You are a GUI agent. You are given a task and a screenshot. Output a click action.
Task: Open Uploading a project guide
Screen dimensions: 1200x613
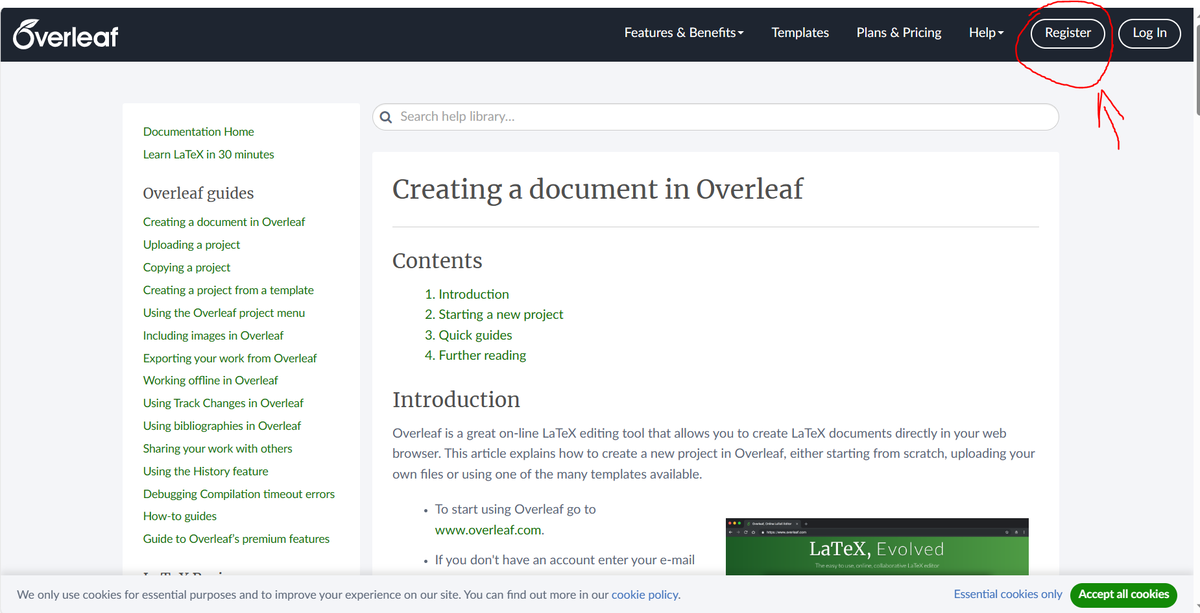[191, 245]
